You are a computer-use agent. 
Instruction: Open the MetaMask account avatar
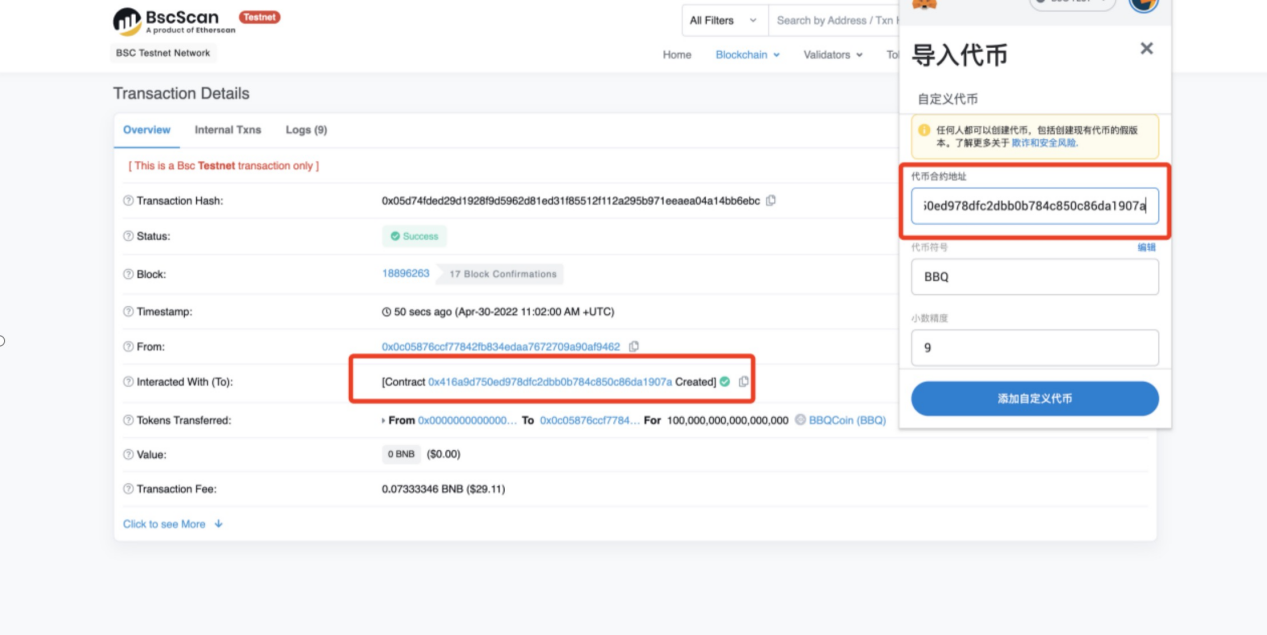[x=1144, y=4]
